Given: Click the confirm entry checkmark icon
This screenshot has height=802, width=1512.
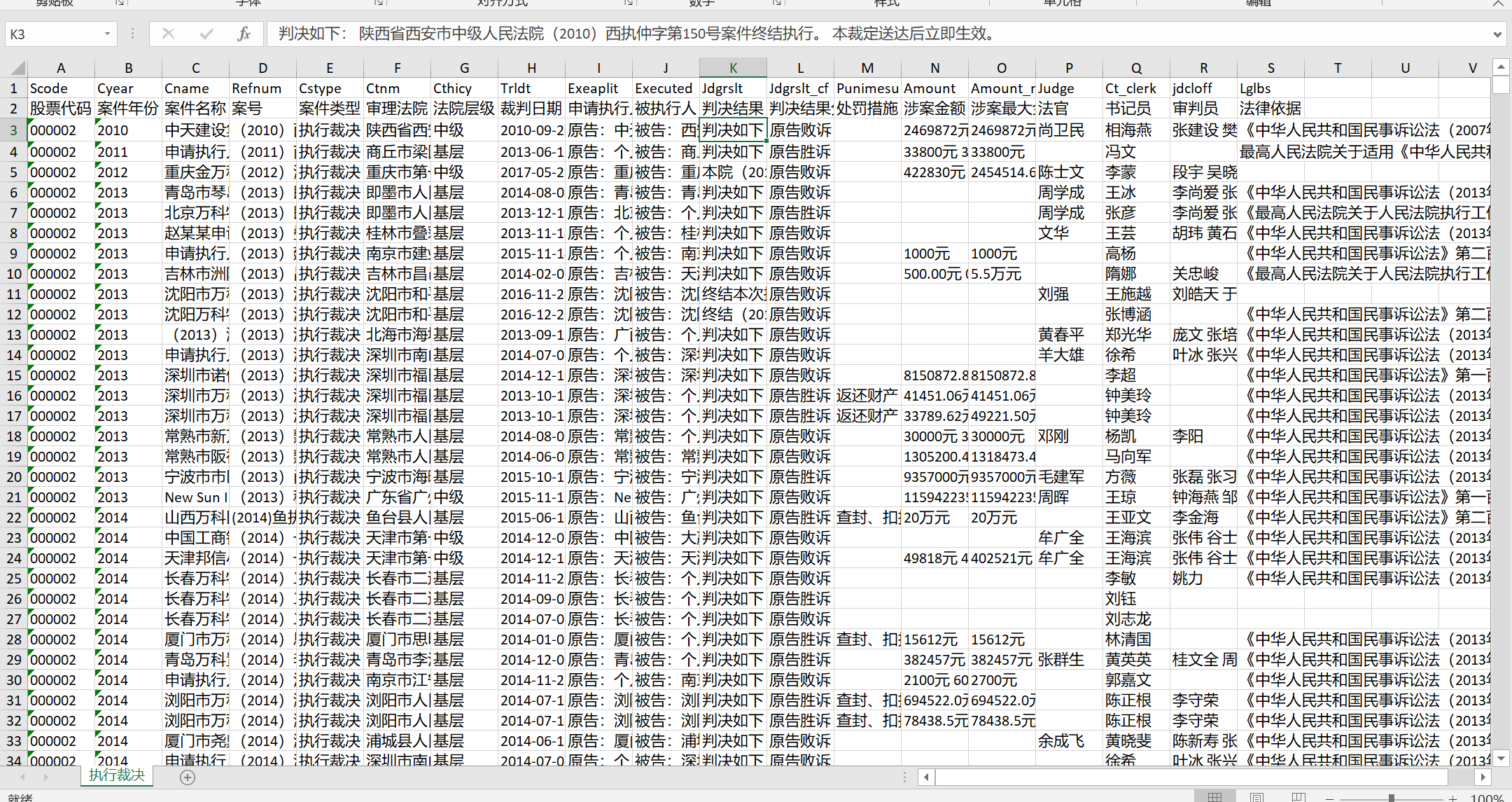Looking at the screenshot, I should point(206,34).
